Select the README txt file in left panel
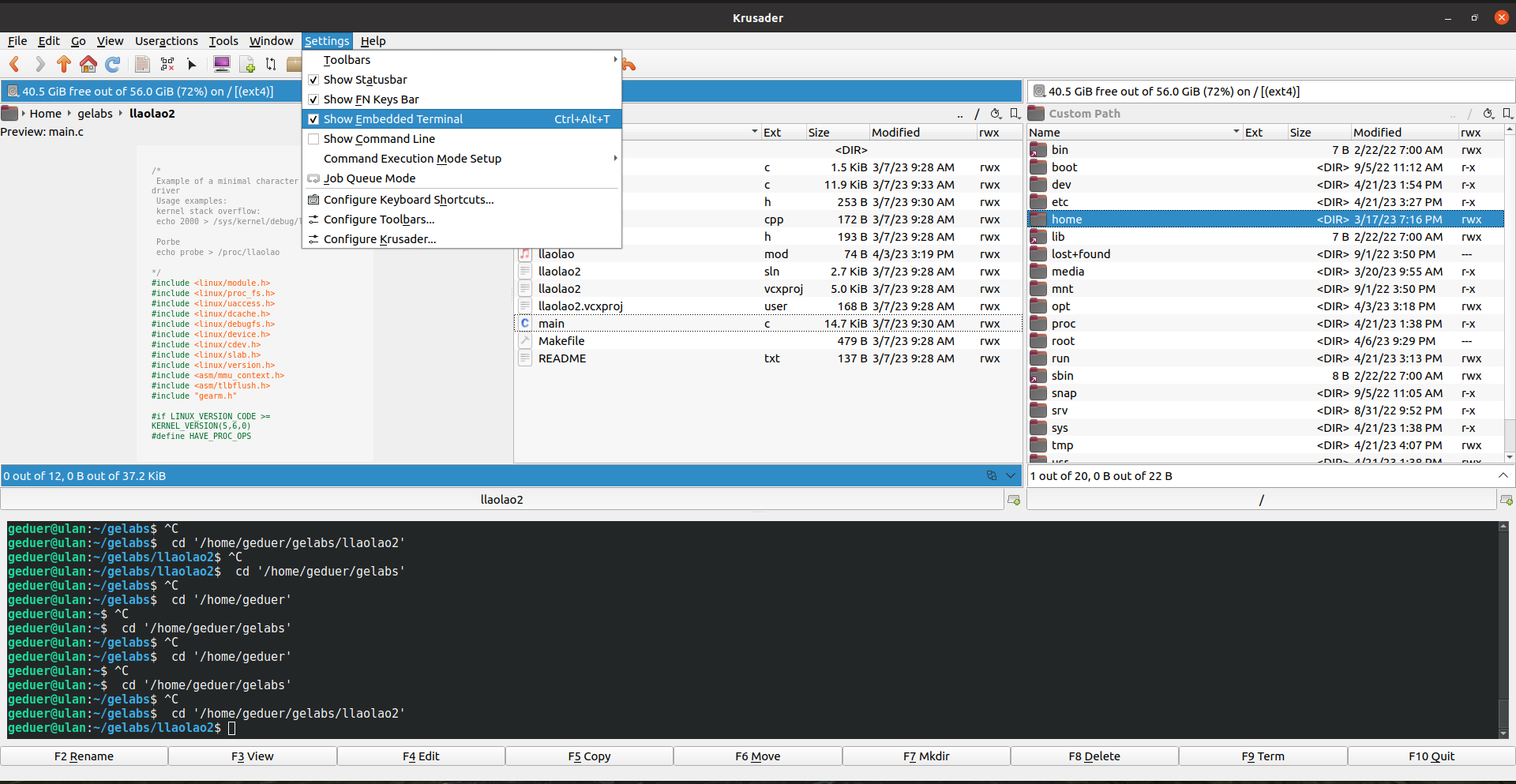The image size is (1516, 784). click(x=768, y=358)
